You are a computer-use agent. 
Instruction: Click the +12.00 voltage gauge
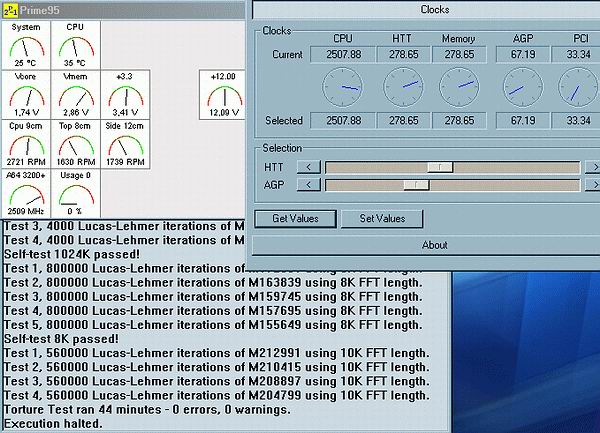pyautogui.click(x=223, y=94)
